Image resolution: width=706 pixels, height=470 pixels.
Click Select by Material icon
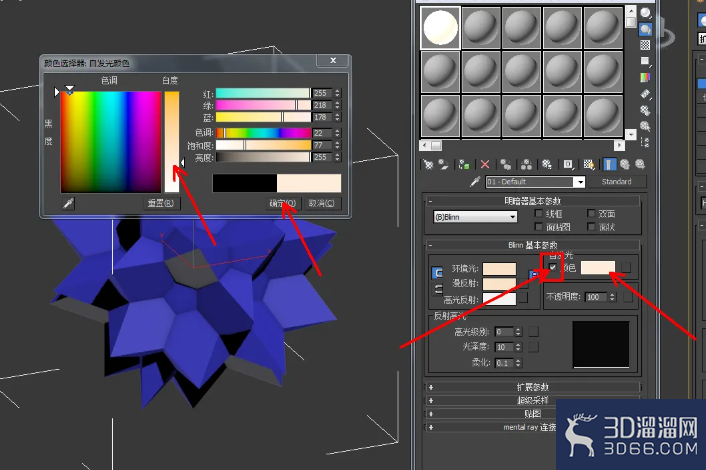pyautogui.click(x=645, y=126)
